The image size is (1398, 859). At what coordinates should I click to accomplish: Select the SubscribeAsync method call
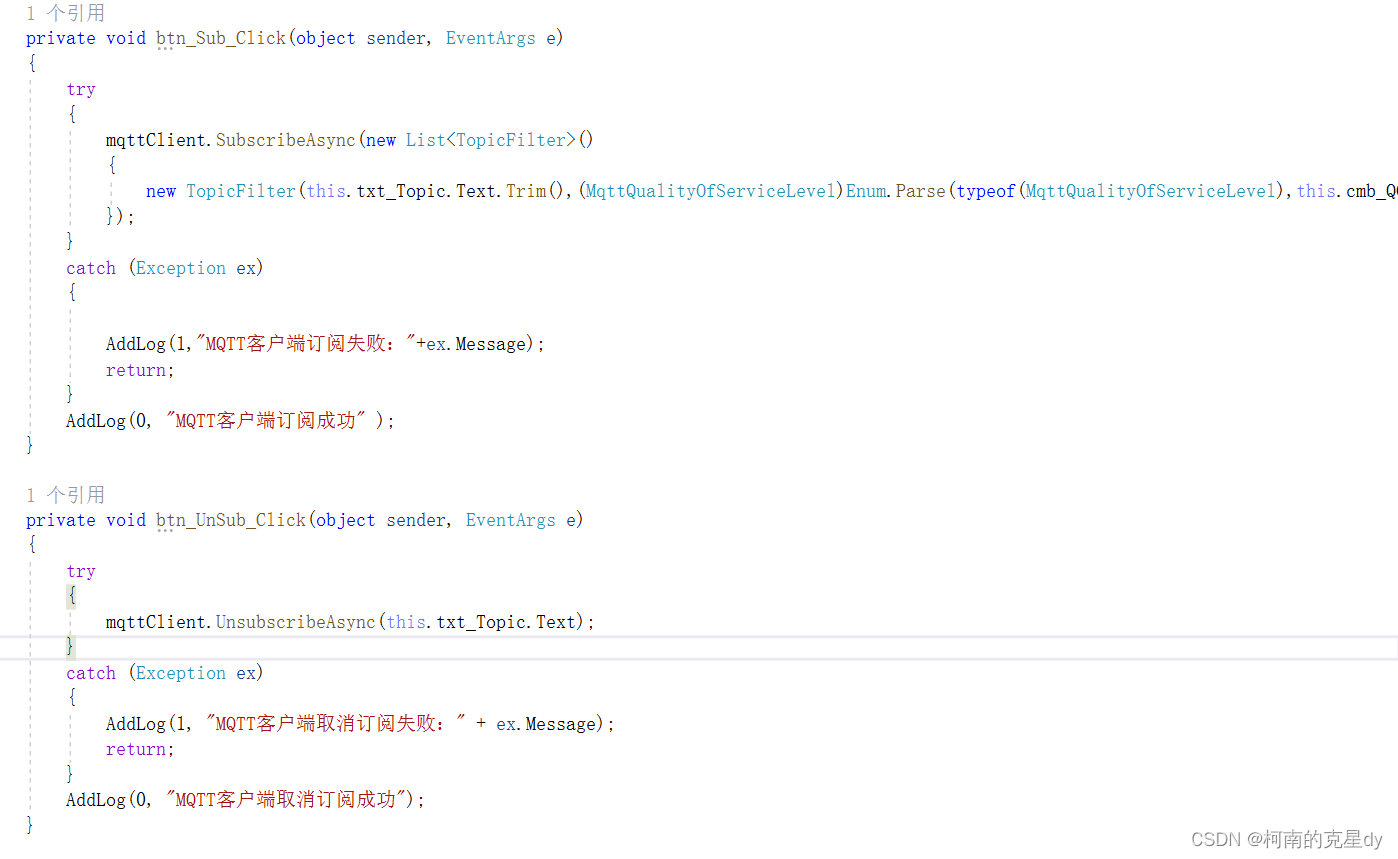pos(284,139)
